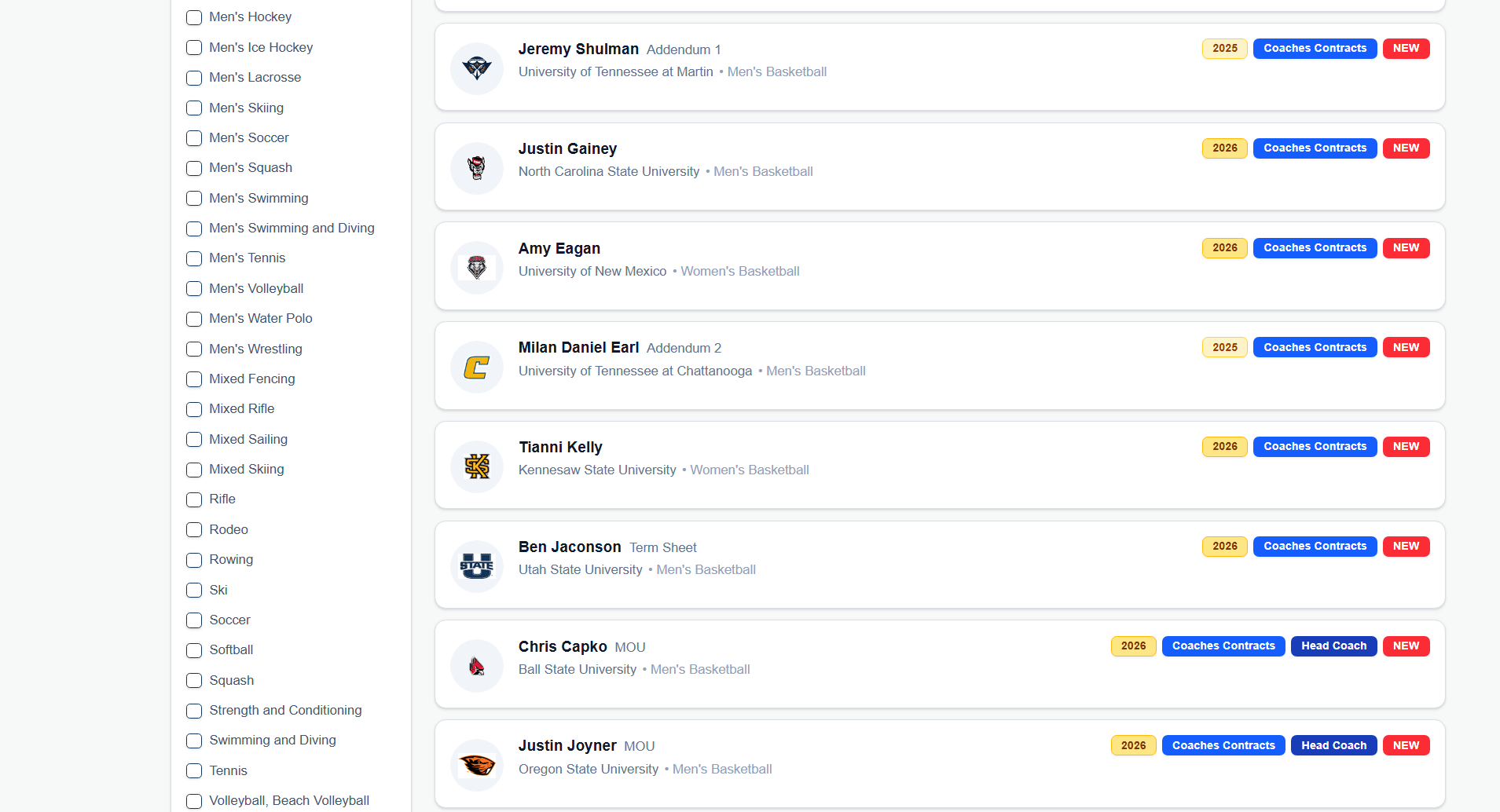Click the Utah State logo icon
The height and width of the screenshot is (812, 1500).
476,566
